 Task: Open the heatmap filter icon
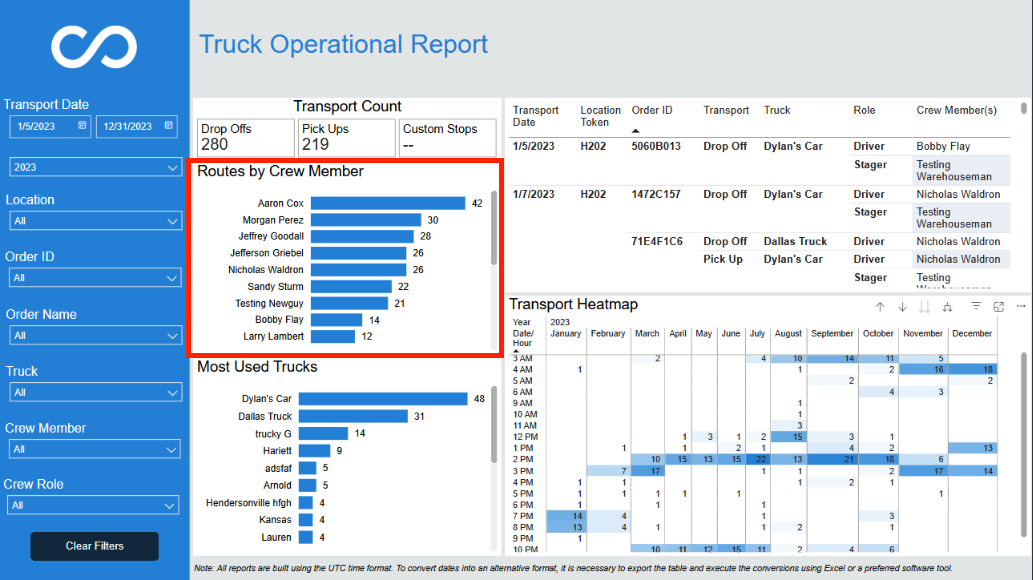click(976, 306)
